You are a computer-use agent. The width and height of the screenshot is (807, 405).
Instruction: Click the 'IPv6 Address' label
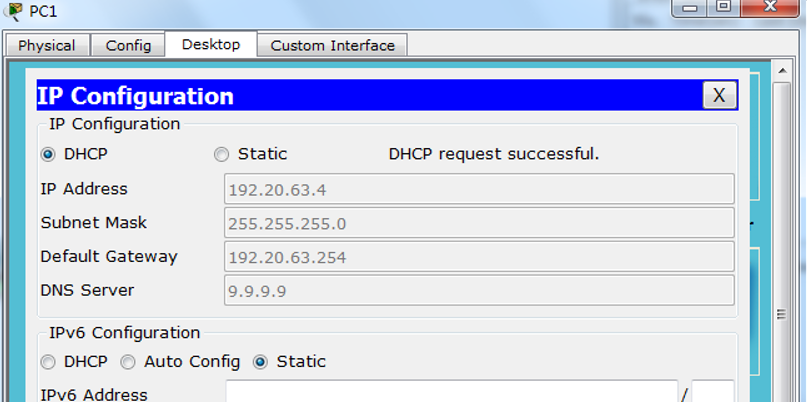coord(94,395)
